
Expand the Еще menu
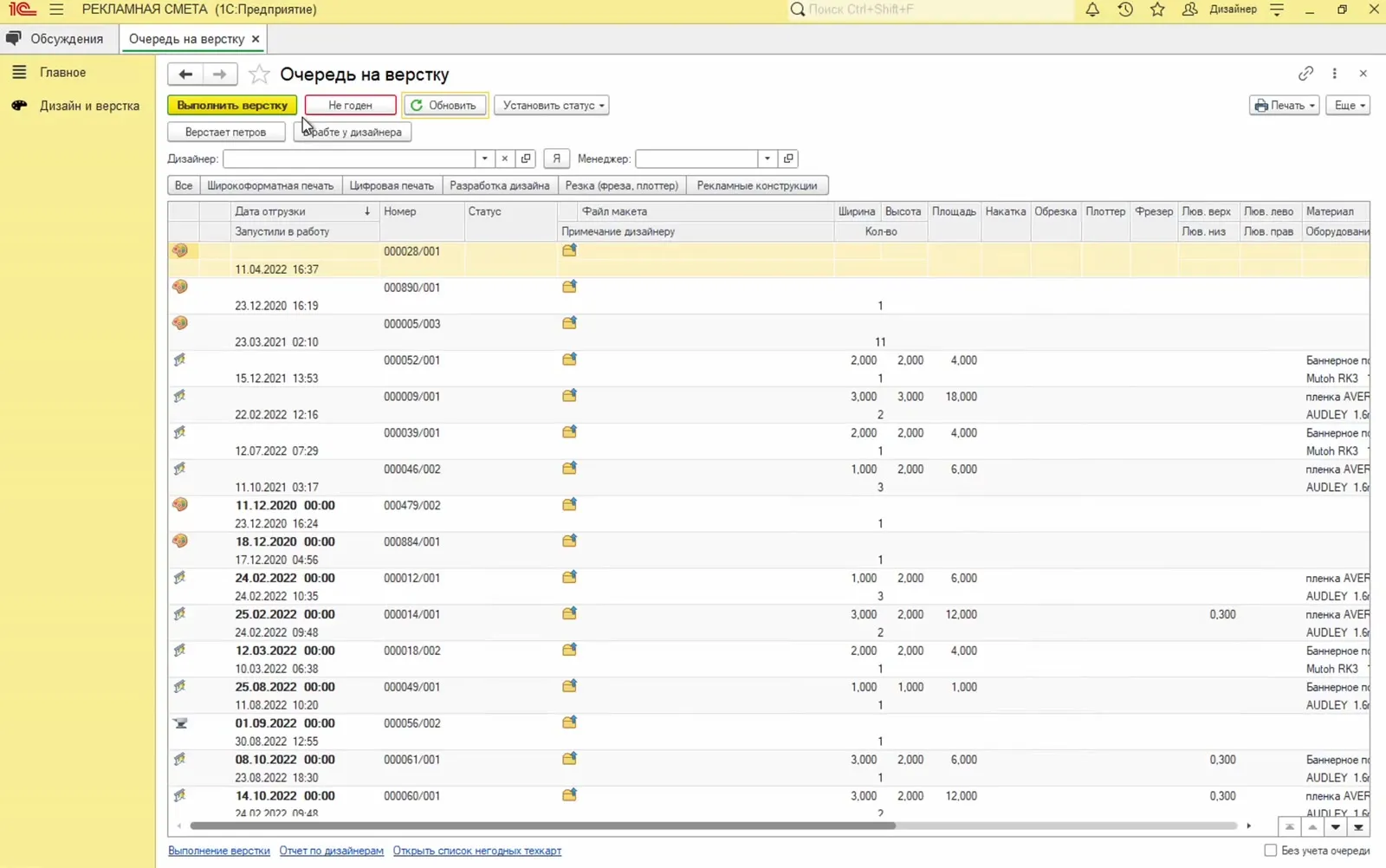(x=1349, y=106)
